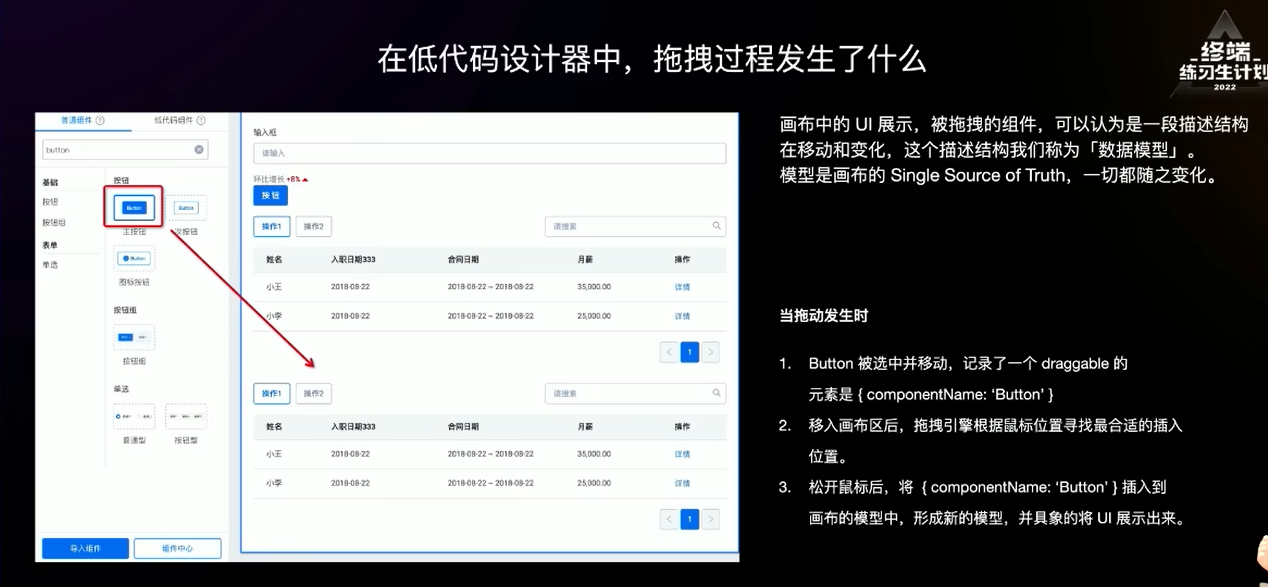Image resolution: width=1268 pixels, height=587 pixels.
Task: Click the 入职日期333 header in first table
Action: pyautogui.click(x=353, y=259)
